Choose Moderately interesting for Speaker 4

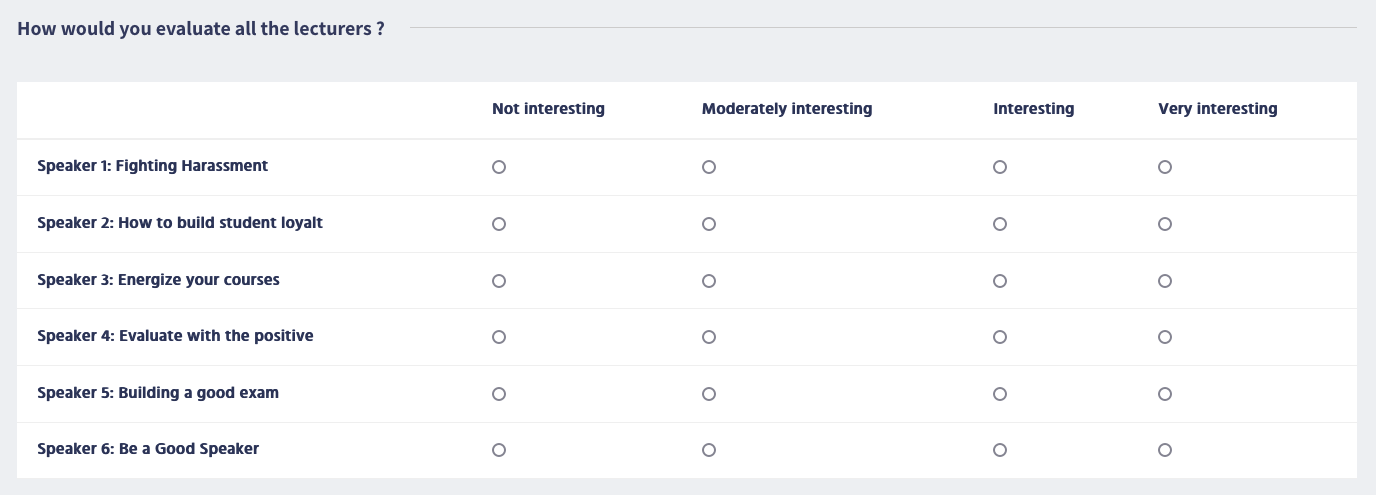[x=709, y=337]
